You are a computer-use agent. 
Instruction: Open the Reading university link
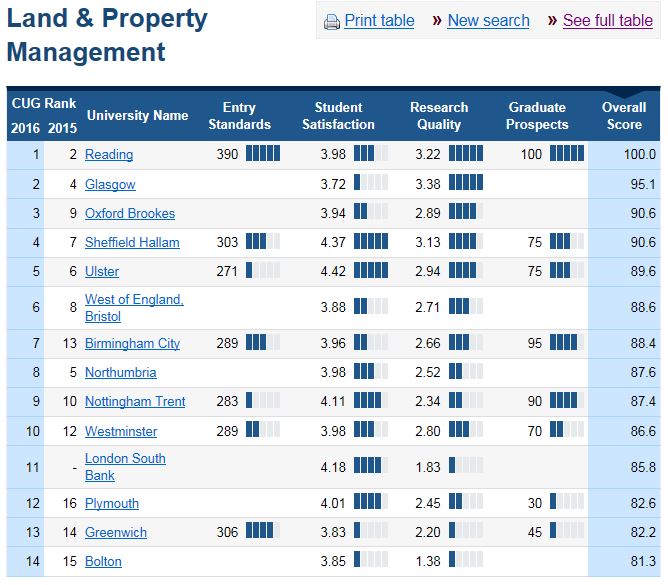pos(109,154)
